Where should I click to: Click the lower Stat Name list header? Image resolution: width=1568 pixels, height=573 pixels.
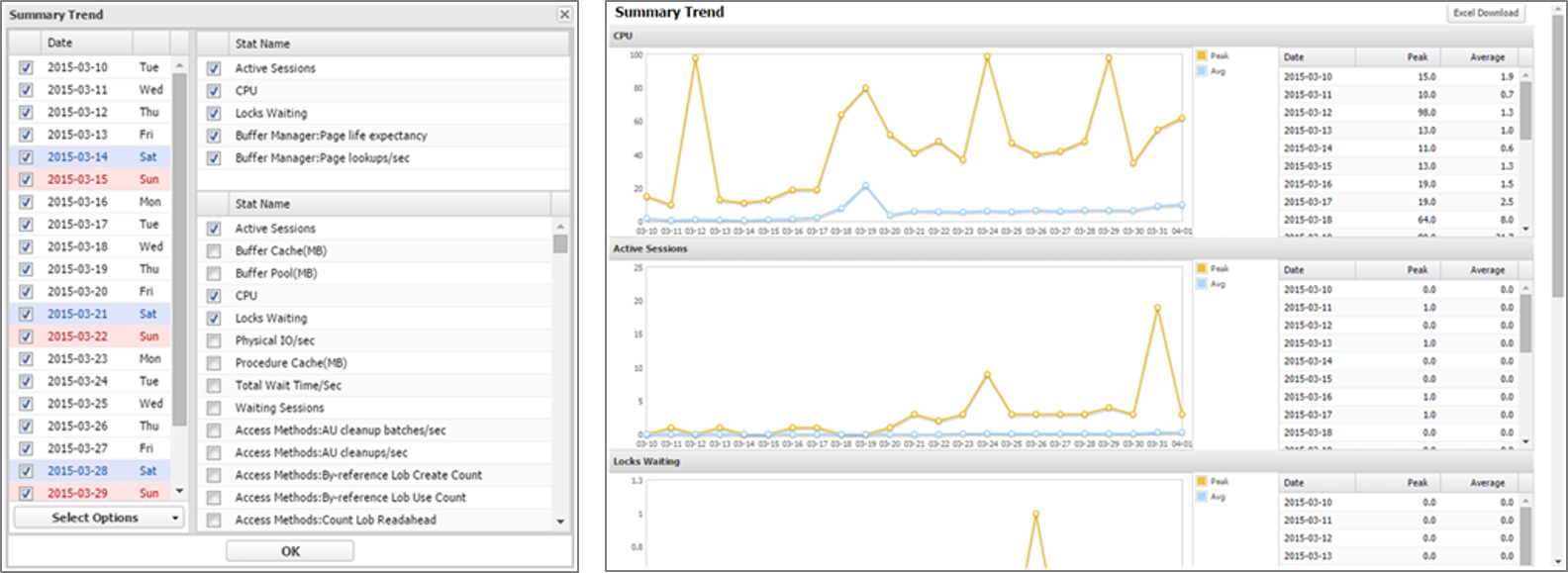click(x=390, y=204)
